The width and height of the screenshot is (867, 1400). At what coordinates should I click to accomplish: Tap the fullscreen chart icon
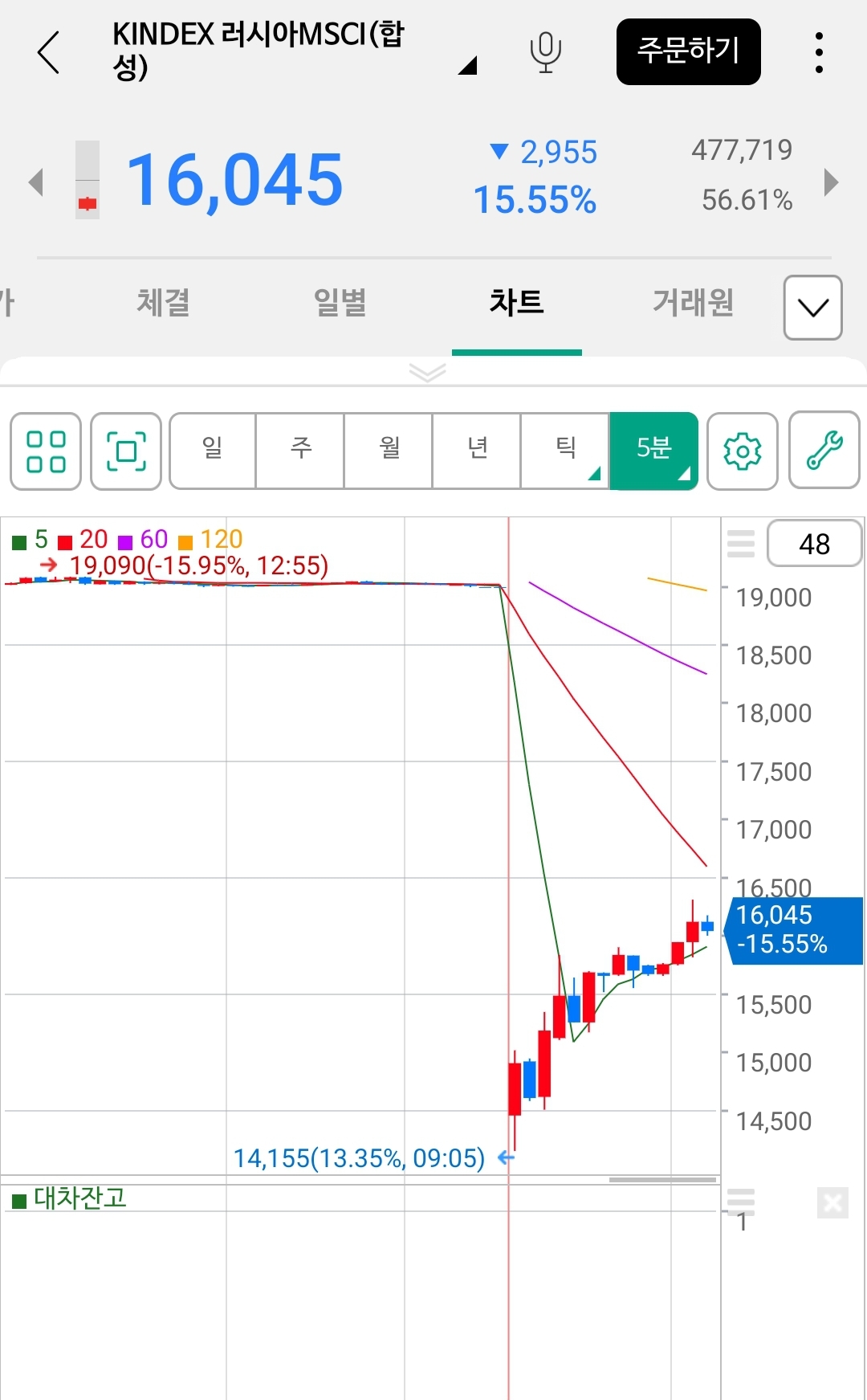pyautogui.click(x=126, y=451)
